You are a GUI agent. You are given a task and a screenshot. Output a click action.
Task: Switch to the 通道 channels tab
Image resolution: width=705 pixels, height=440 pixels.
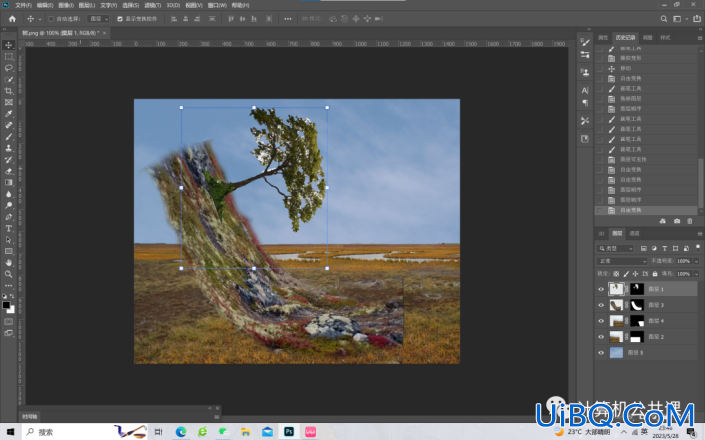[634, 233]
